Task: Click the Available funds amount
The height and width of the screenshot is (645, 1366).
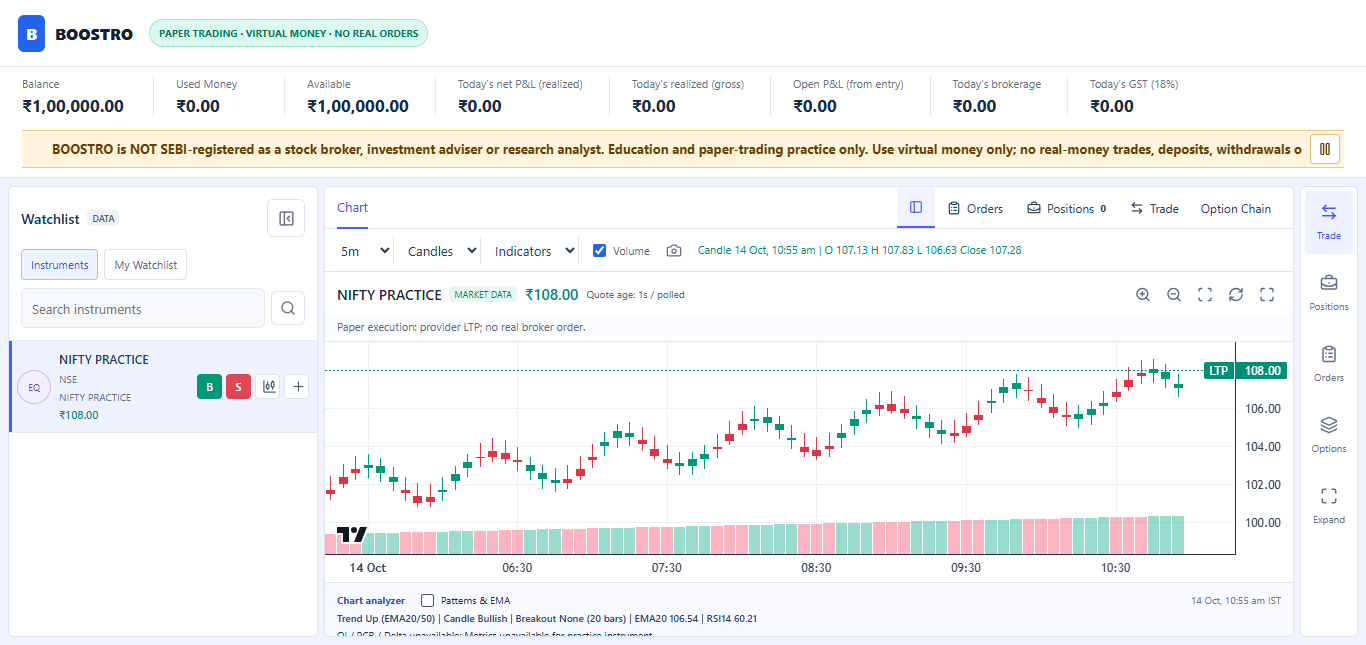Action: coord(358,106)
